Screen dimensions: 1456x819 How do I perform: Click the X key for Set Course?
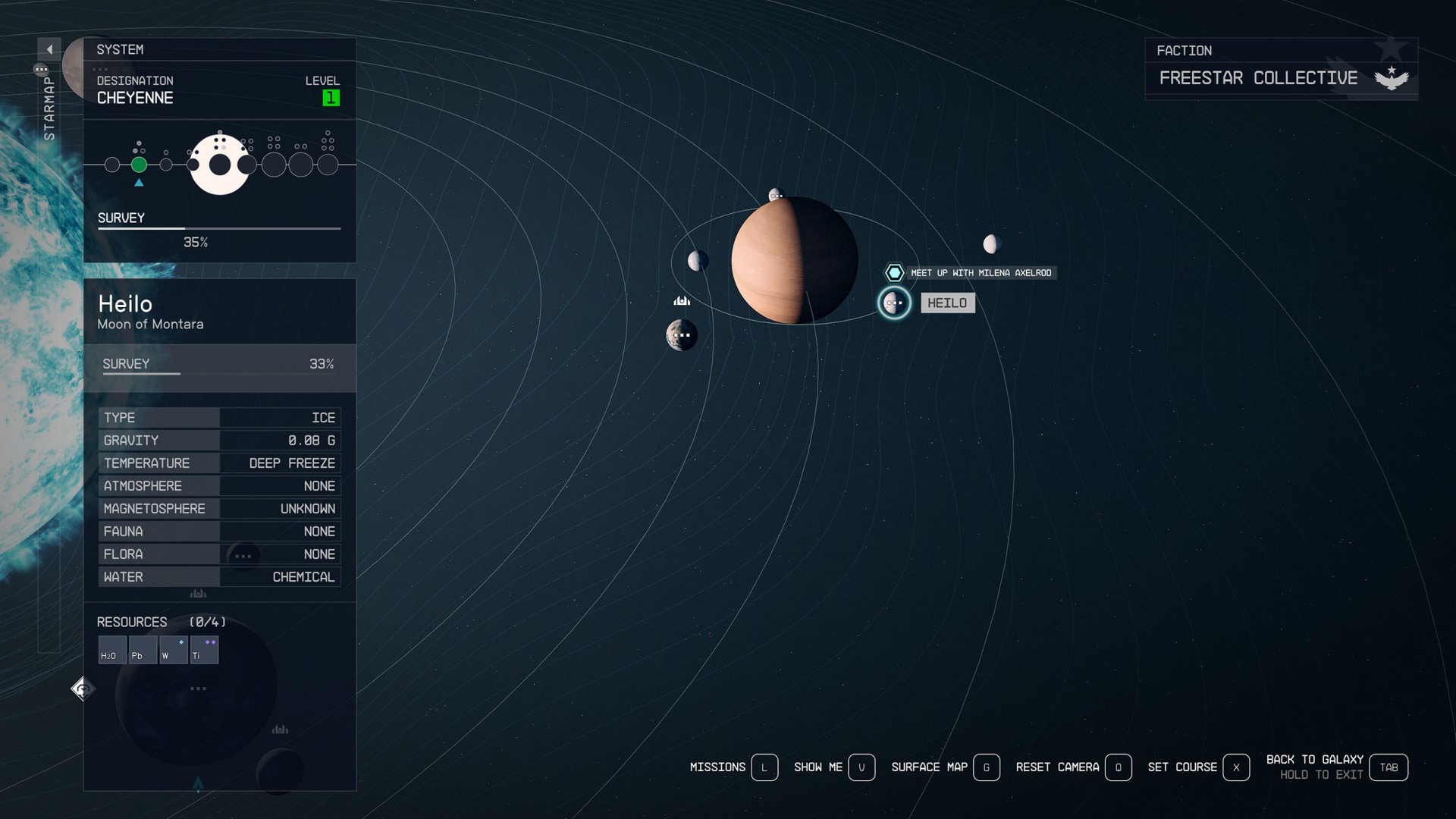pos(1236,767)
